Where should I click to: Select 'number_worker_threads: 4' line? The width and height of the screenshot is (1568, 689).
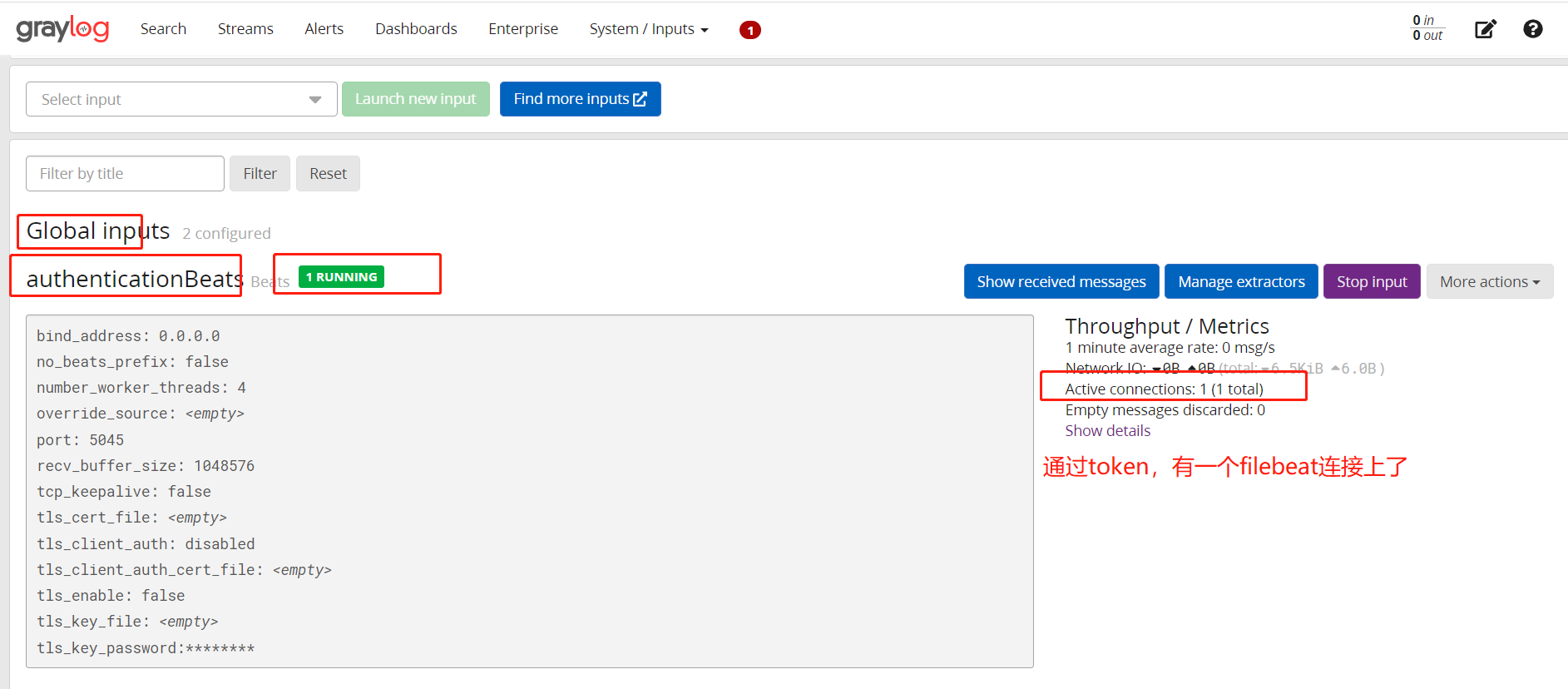pyautogui.click(x=141, y=387)
